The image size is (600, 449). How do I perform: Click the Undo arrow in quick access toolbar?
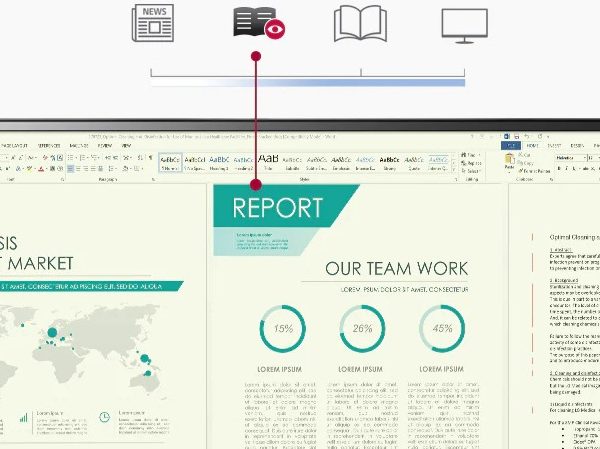527,136
